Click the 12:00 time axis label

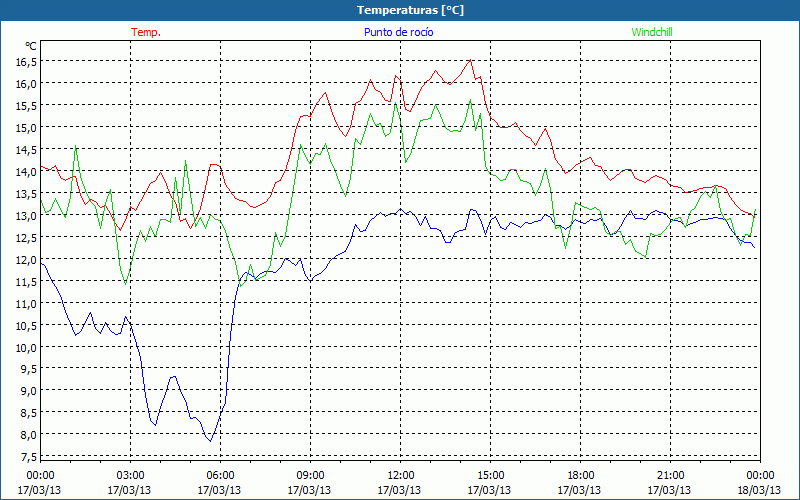click(401, 476)
